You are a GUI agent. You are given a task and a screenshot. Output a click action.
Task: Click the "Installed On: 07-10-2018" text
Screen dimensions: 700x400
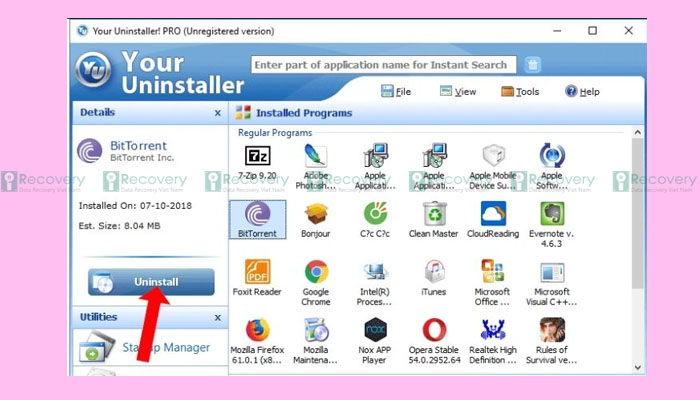[135, 206]
